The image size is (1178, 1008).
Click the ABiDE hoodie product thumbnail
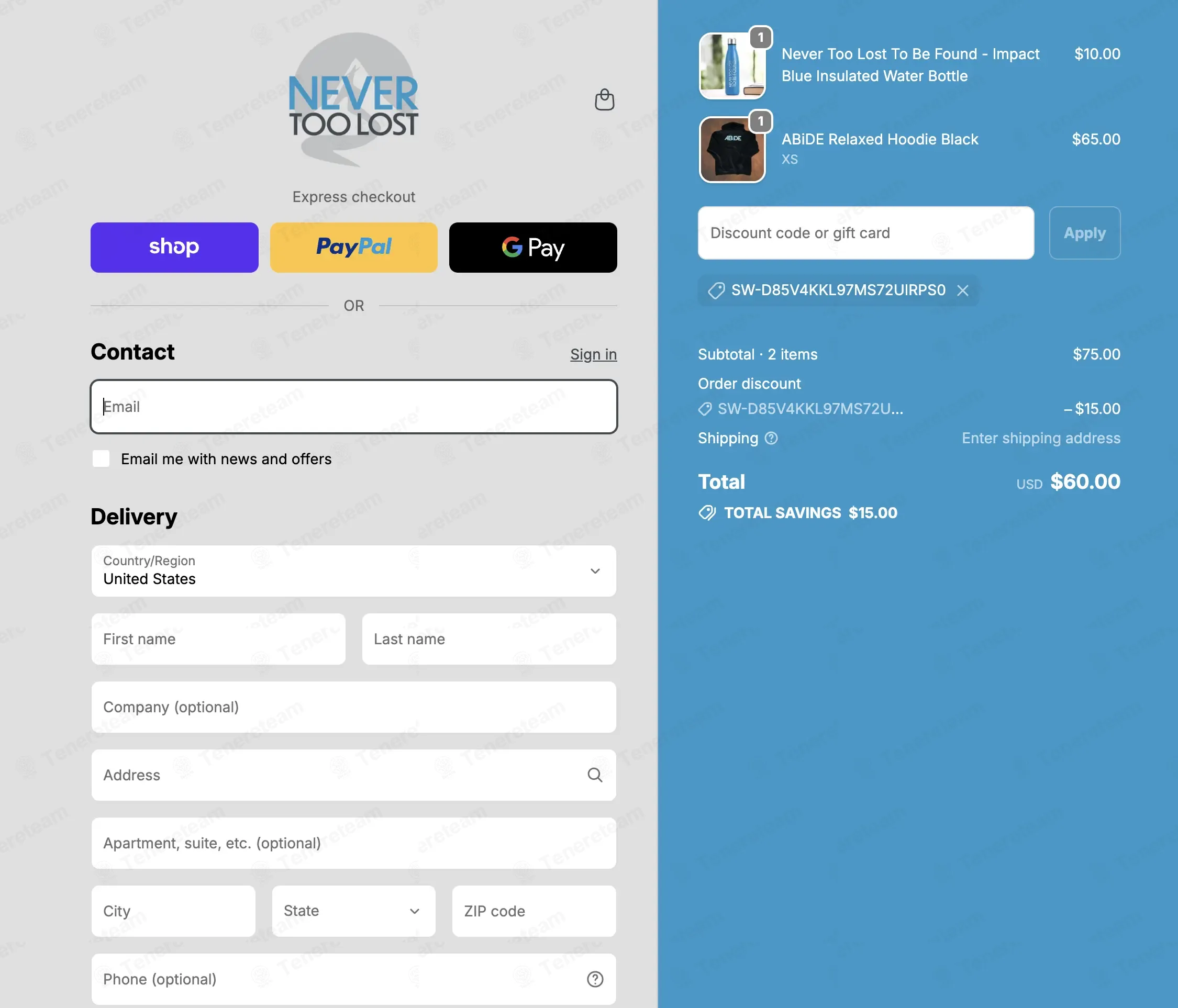pos(732,150)
